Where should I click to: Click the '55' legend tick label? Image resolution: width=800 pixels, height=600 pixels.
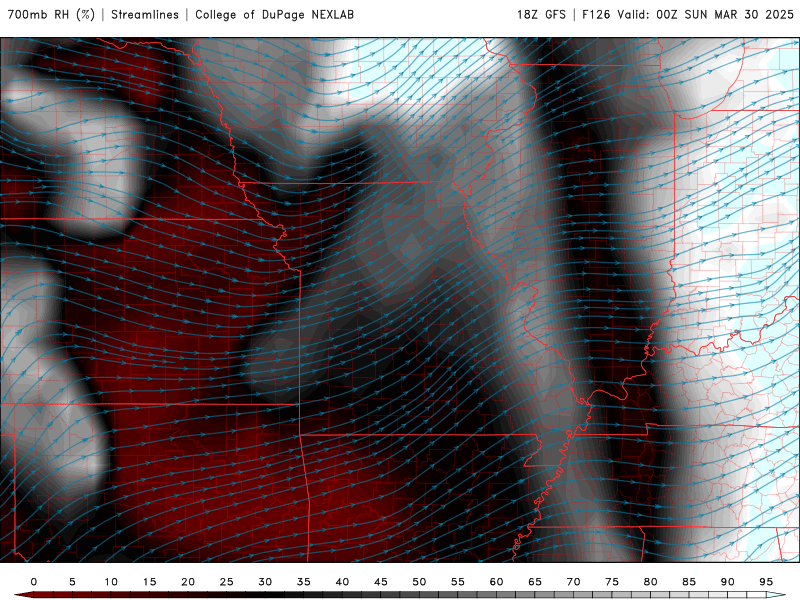click(x=458, y=582)
